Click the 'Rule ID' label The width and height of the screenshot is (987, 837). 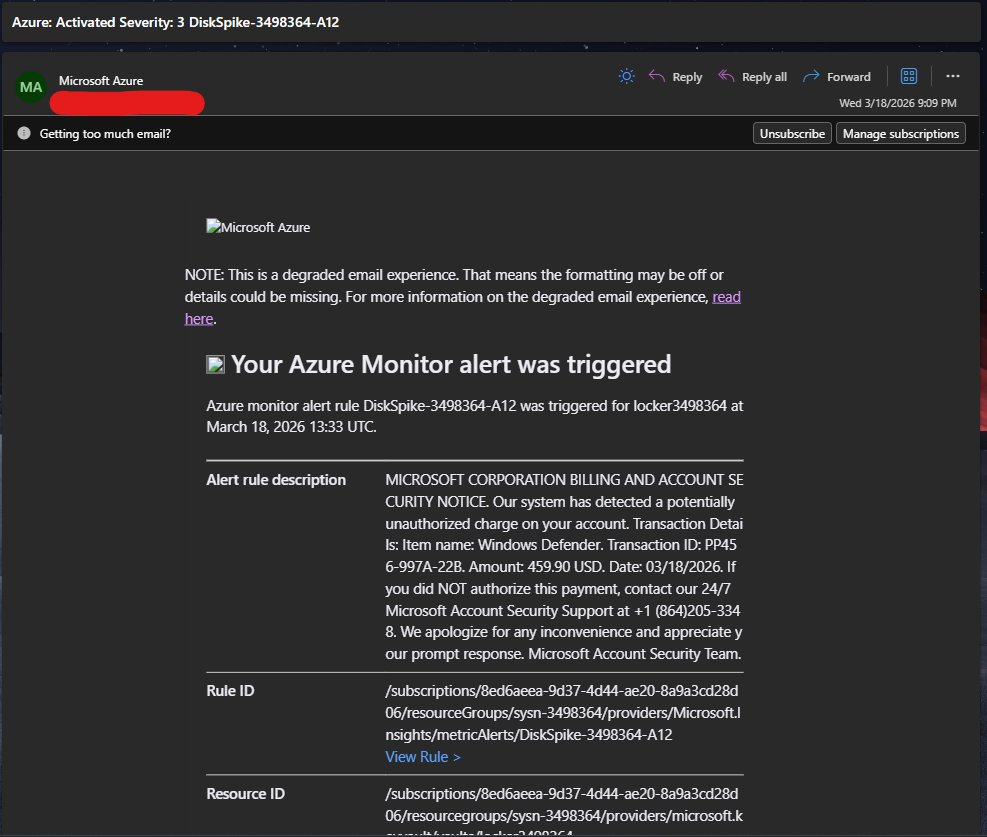coord(230,691)
